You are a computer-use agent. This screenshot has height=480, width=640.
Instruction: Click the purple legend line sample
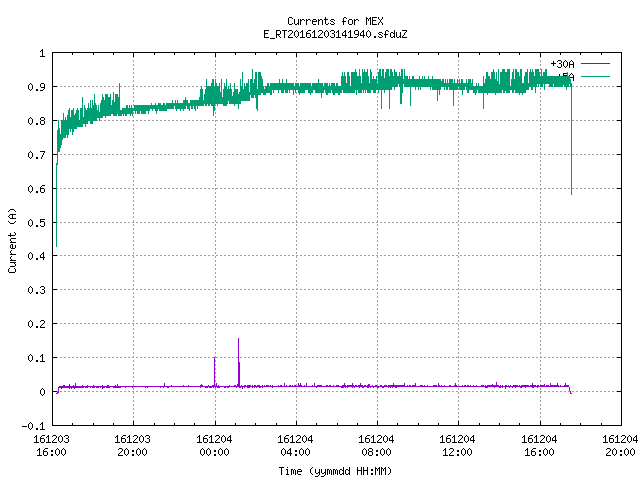[595, 64]
